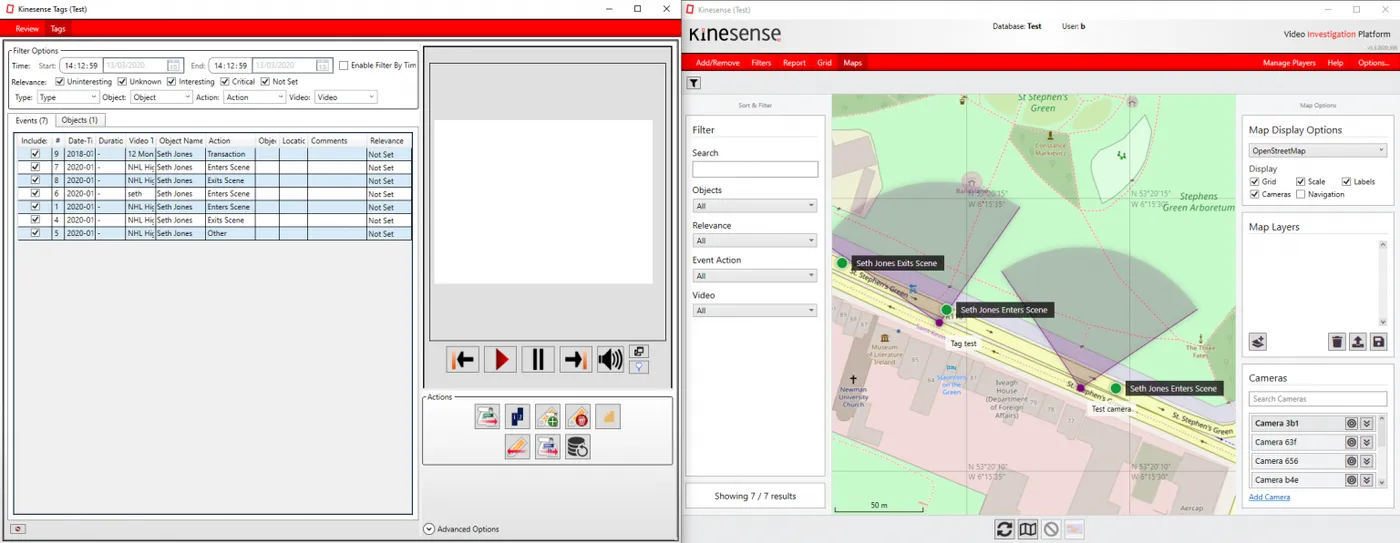Open the Report menu
The height and width of the screenshot is (543, 1400).
click(794, 62)
